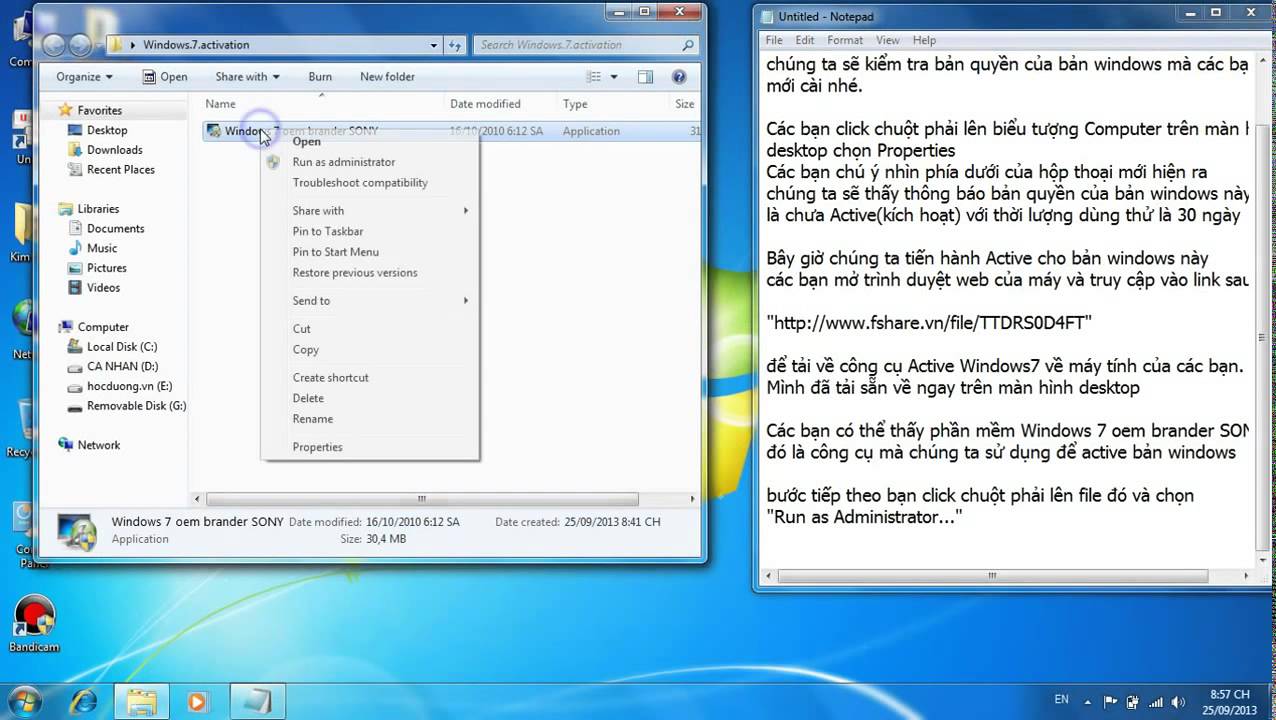Click the Pictures library icon

(76, 268)
